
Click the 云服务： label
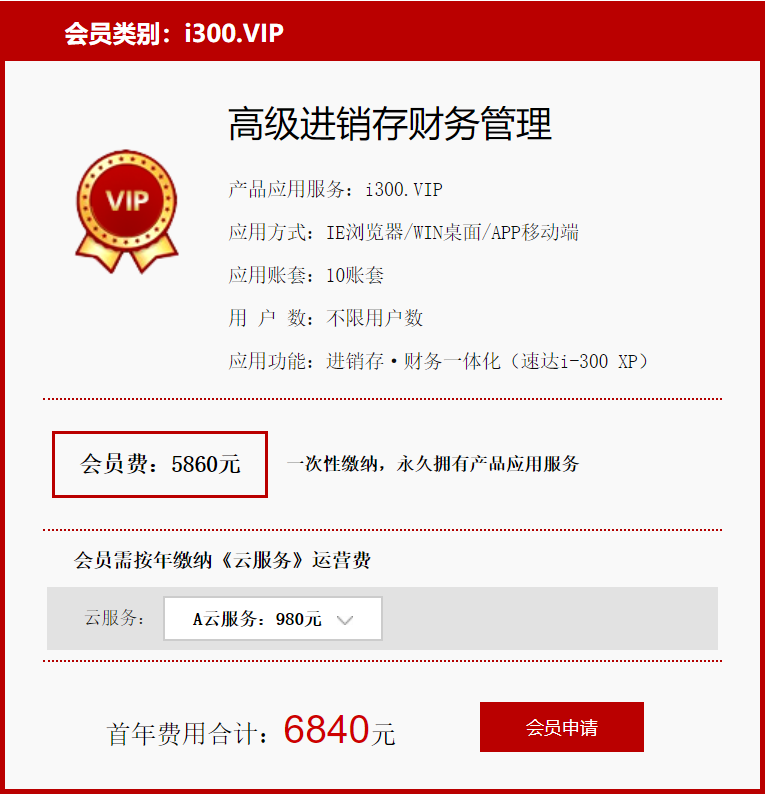[x=114, y=618]
